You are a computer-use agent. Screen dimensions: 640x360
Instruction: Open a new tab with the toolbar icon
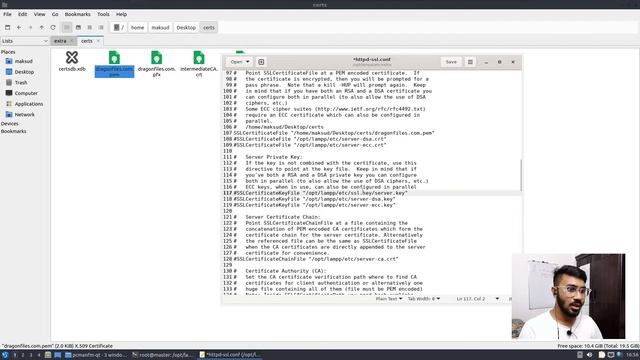(7, 27)
